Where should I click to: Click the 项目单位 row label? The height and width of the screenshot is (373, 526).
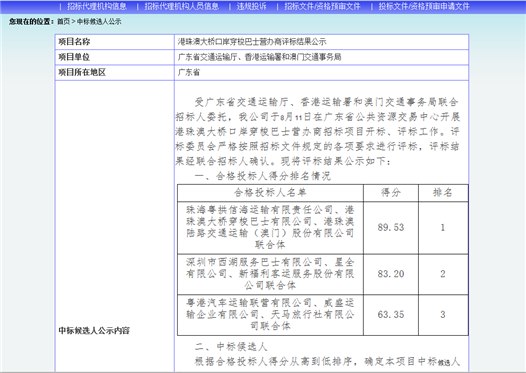click(115, 57)
